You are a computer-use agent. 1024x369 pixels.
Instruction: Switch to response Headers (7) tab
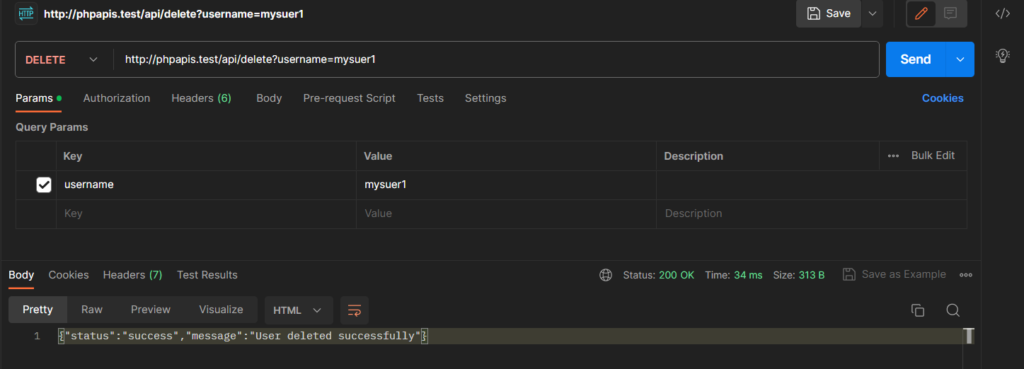pyautogui.click(x=133, y=275)
